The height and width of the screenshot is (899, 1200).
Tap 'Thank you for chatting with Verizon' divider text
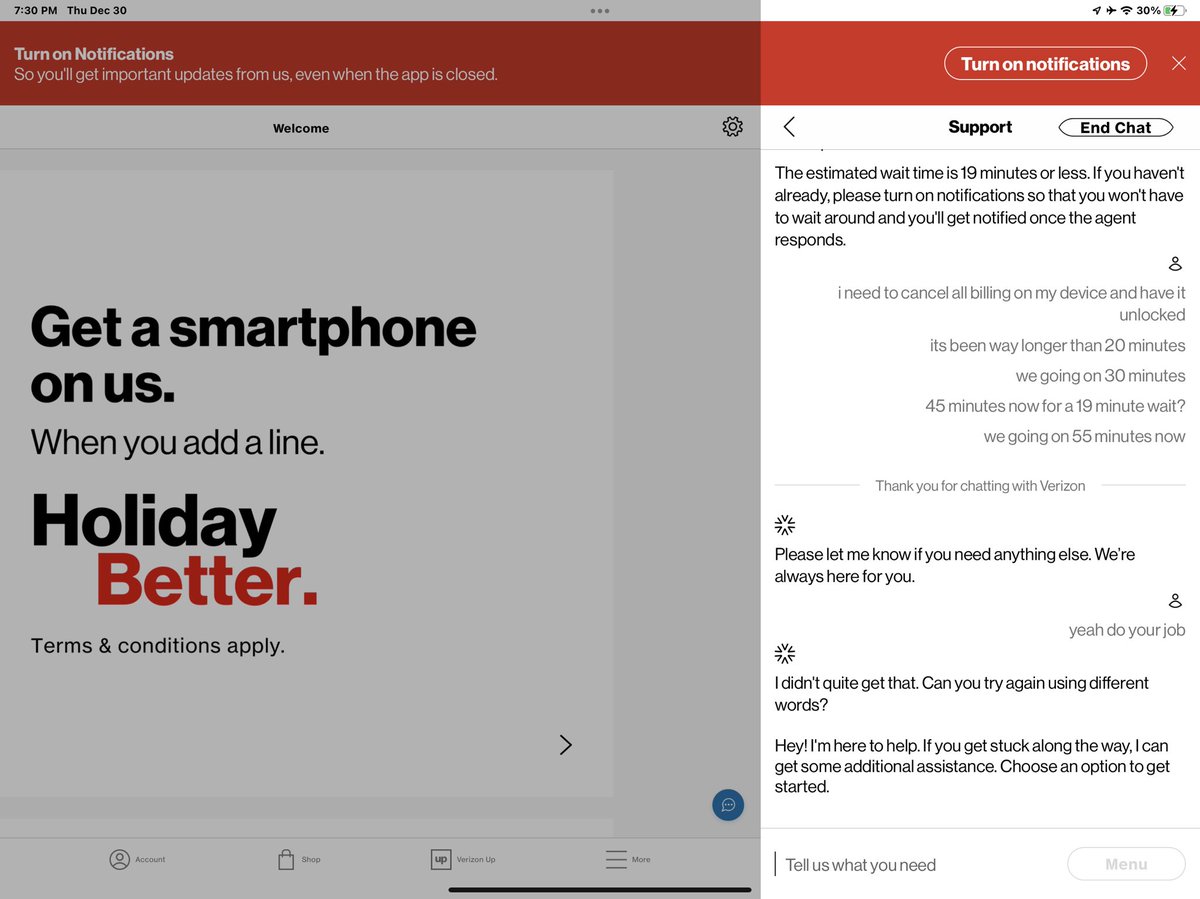coord(980,485)
